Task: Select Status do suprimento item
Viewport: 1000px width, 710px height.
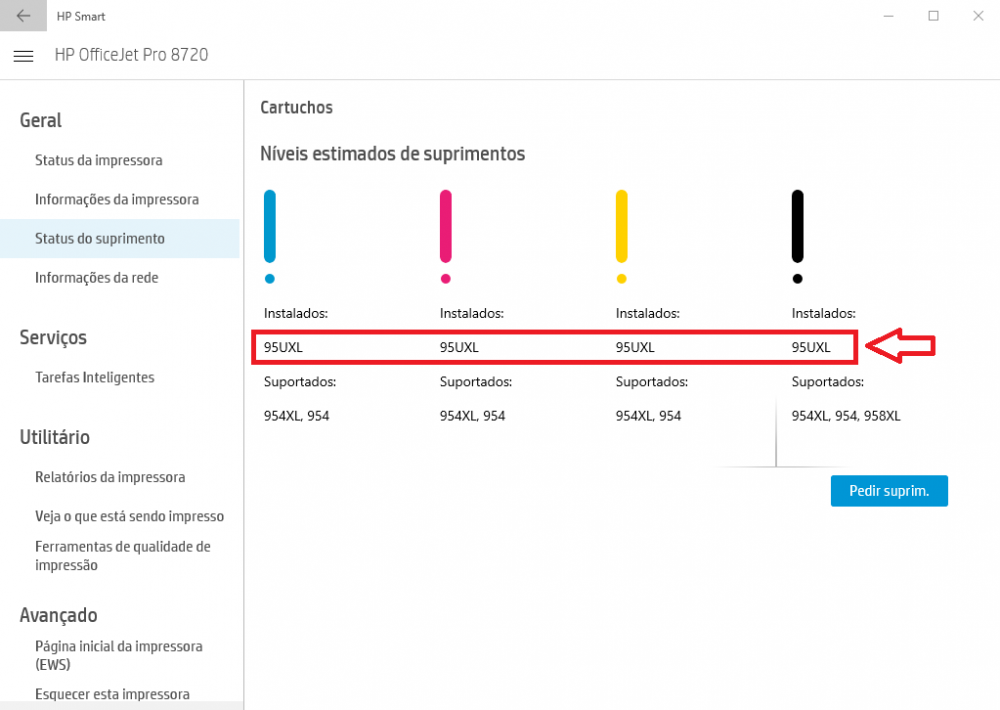Action: coord(120,239)
